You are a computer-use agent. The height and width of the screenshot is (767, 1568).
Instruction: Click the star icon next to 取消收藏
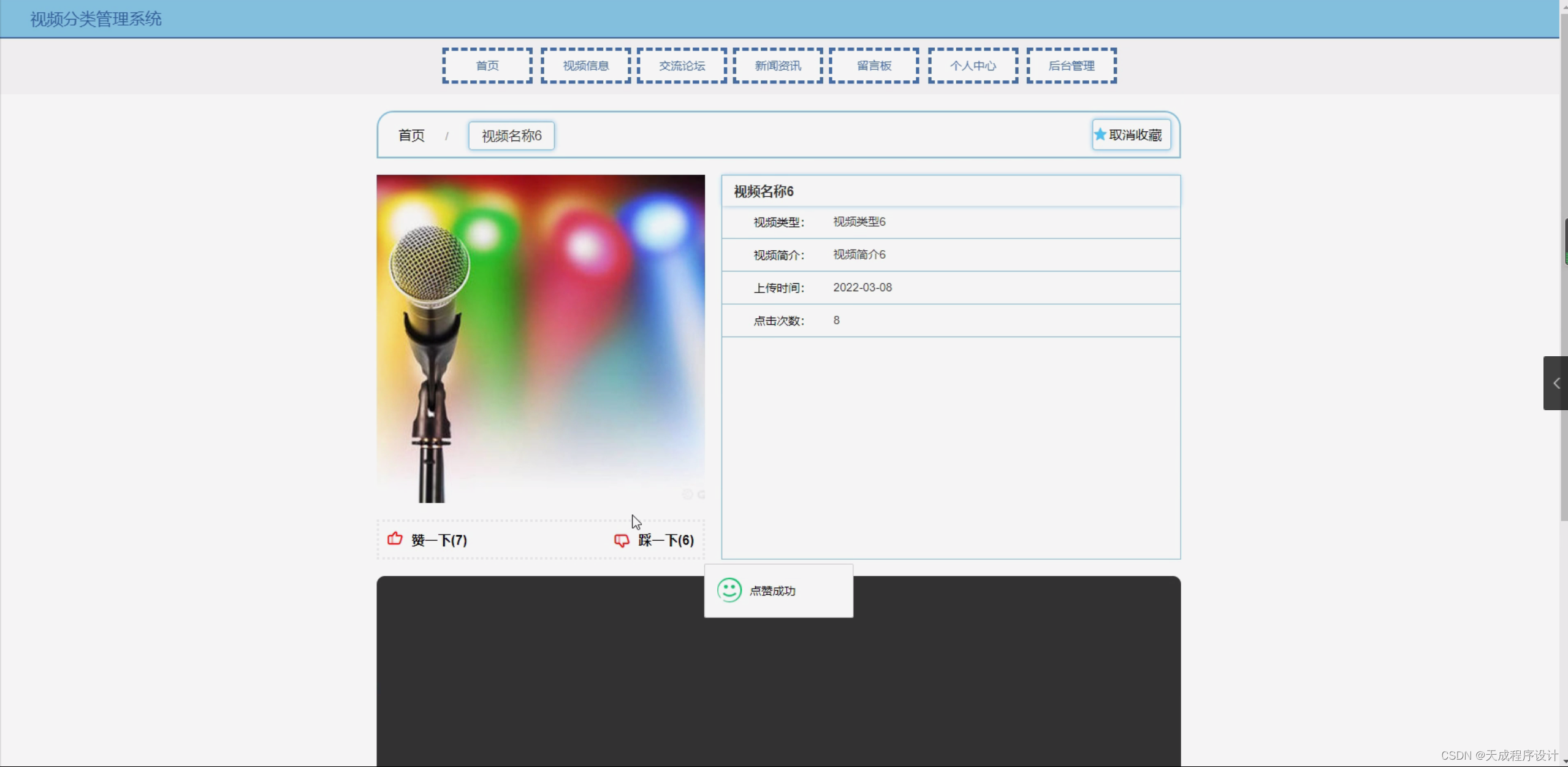coord(1100,135)
